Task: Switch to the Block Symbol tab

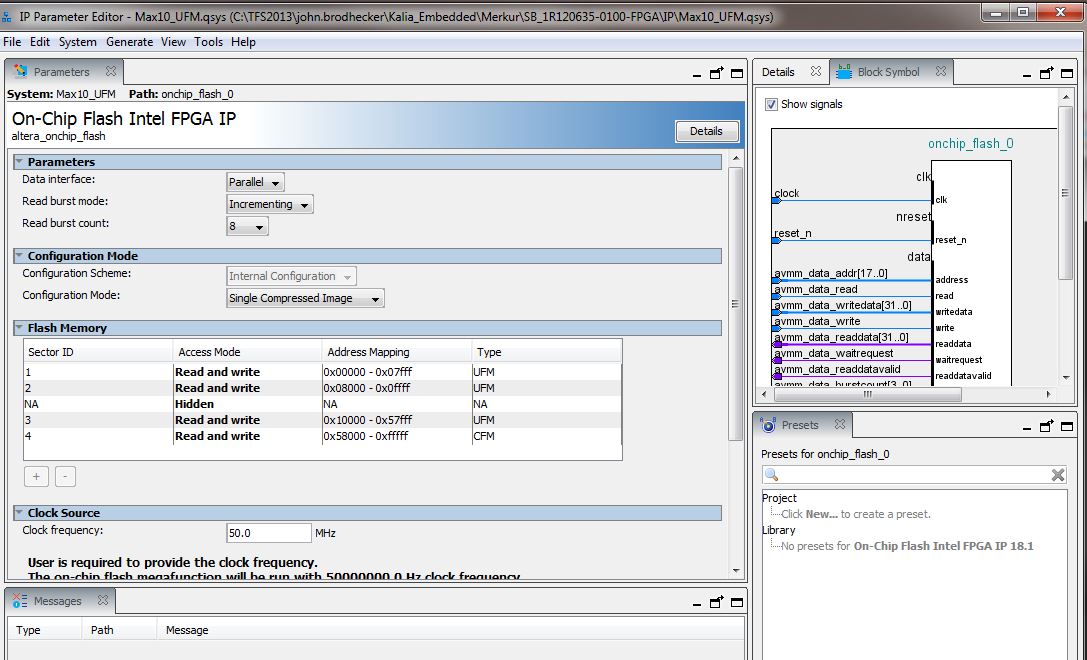Action: click(x=888, y=72)
